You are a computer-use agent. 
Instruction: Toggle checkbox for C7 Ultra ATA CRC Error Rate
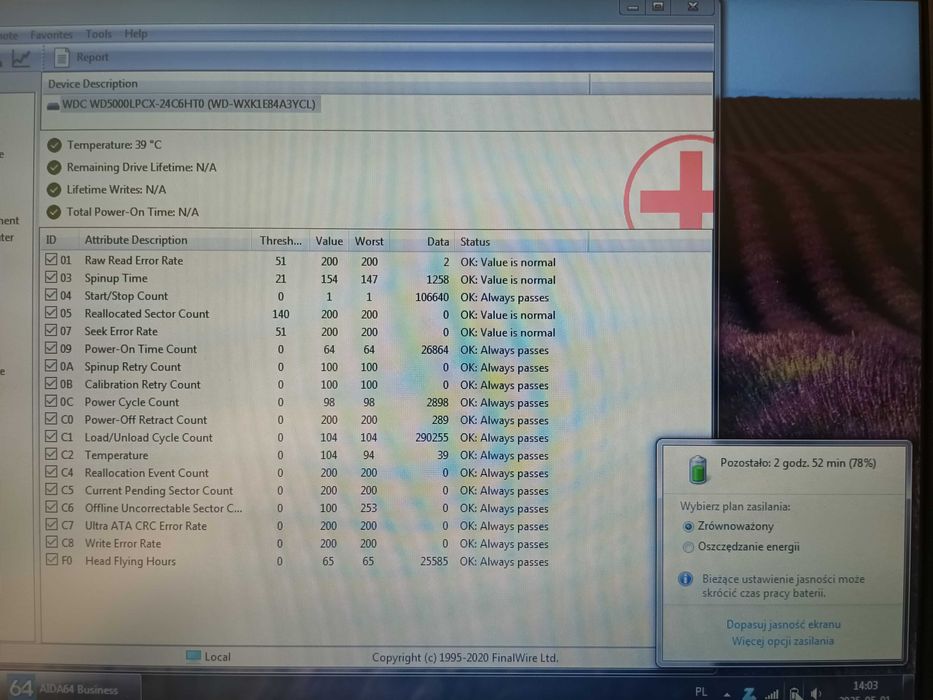point(51,524)
